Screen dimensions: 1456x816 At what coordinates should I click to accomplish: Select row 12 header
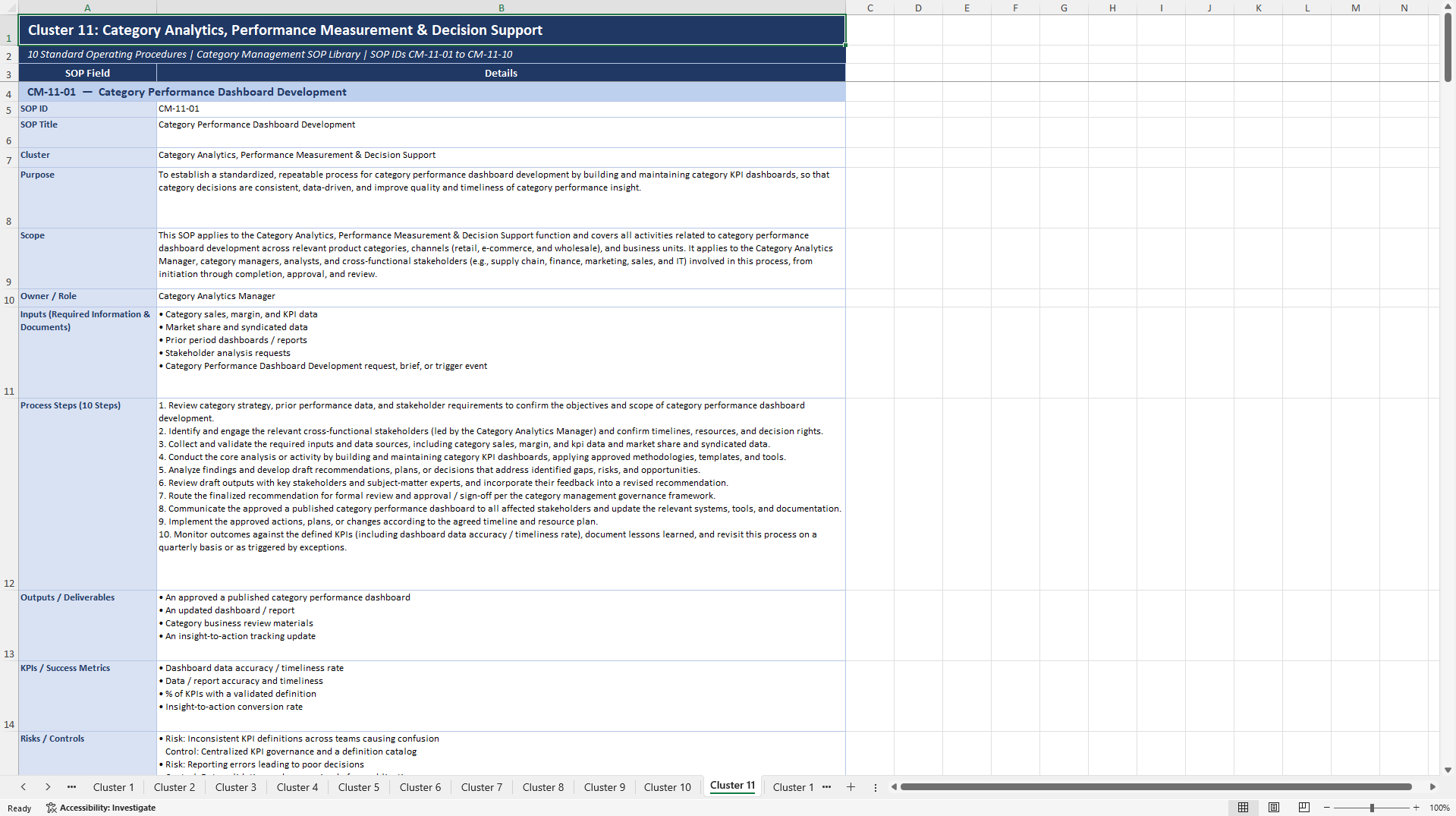tap(9, 494)
